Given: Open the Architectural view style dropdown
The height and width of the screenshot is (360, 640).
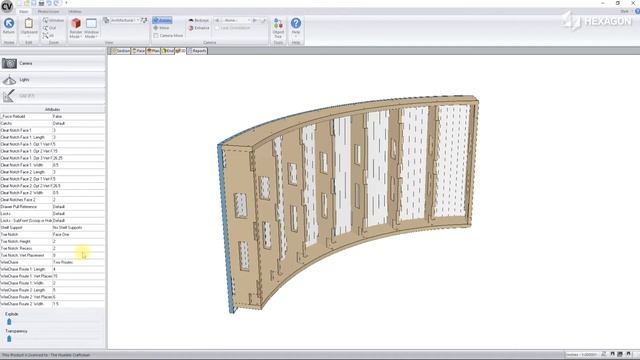Looking at the screenshot, I should click(x=125, y=20).
